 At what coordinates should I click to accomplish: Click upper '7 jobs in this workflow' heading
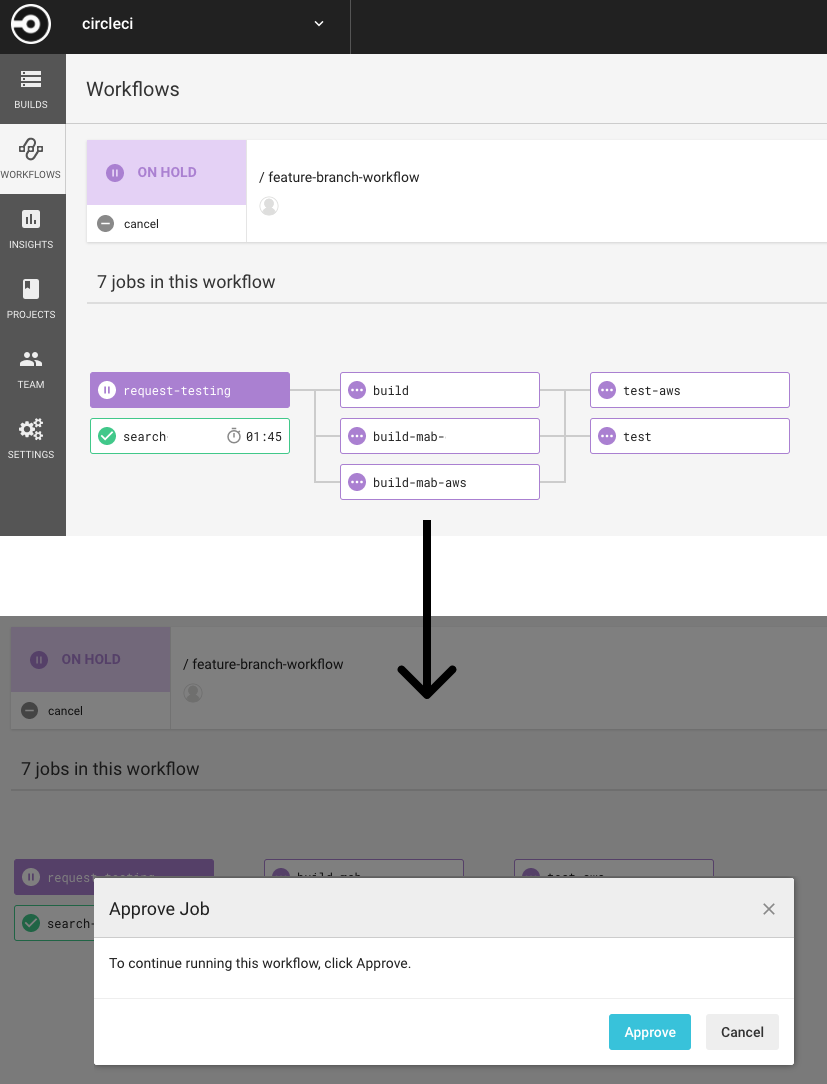[x=186, y=282]
